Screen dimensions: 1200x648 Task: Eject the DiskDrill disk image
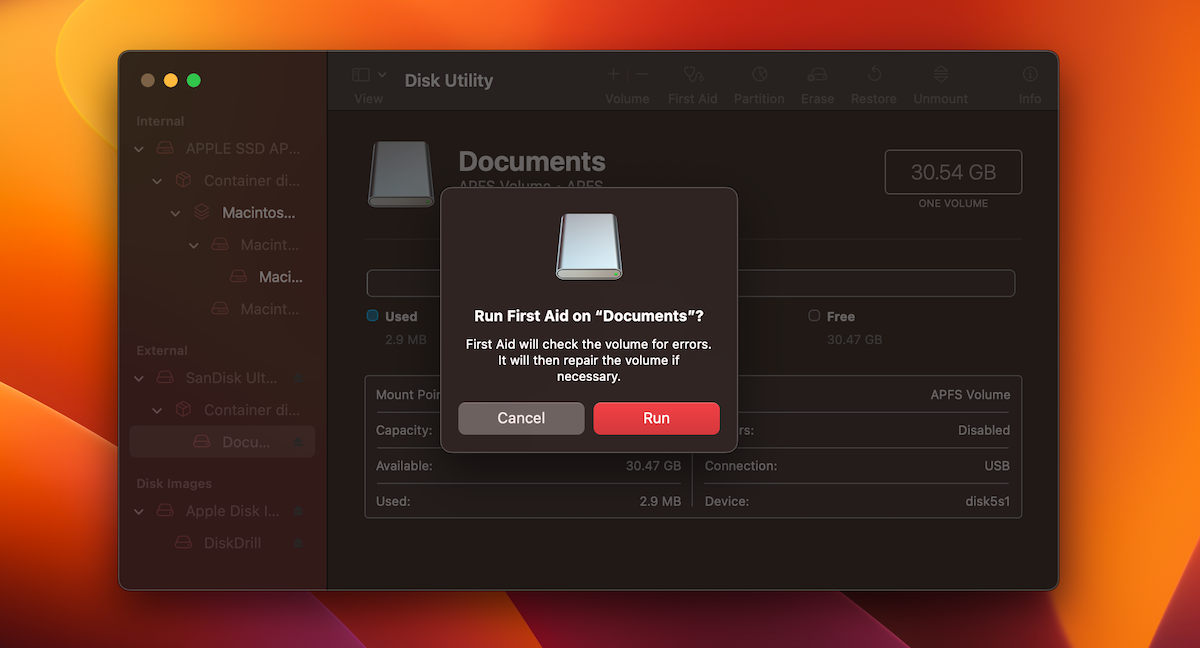[x=298, y=543]
